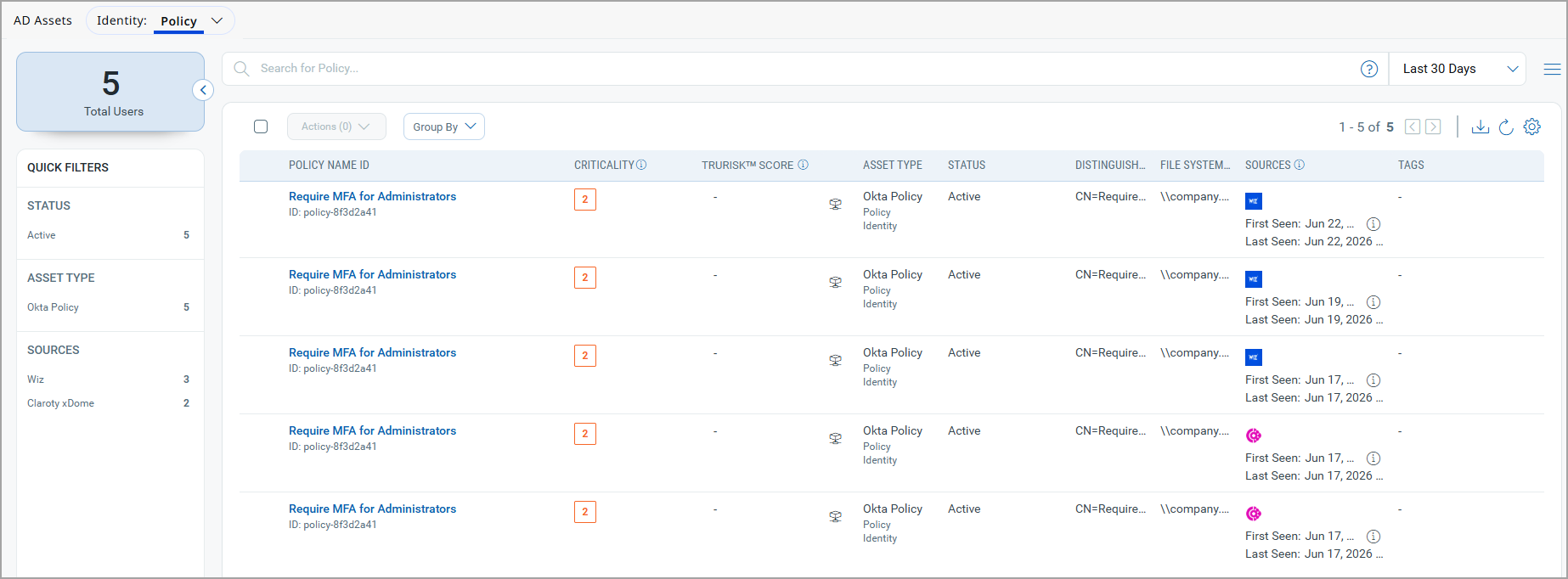Open table settings gear icon
The height and width of the screenshot is (579, 1568).
tap(1532, 126)
